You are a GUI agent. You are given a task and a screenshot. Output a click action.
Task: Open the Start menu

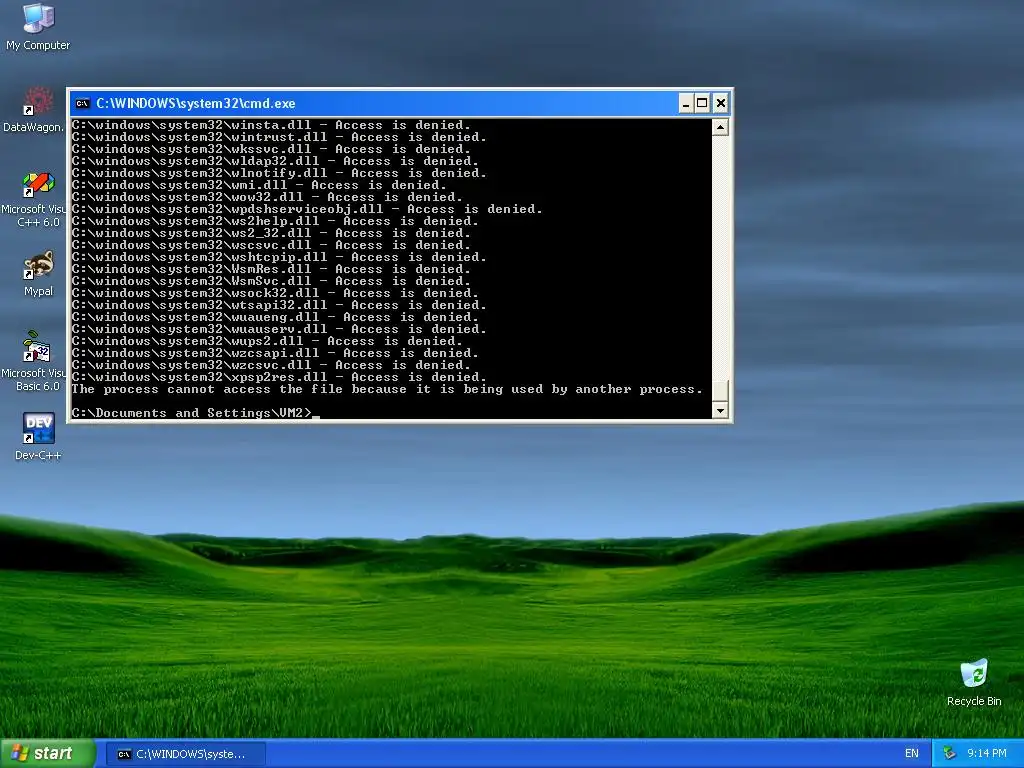tap(48, 754)
